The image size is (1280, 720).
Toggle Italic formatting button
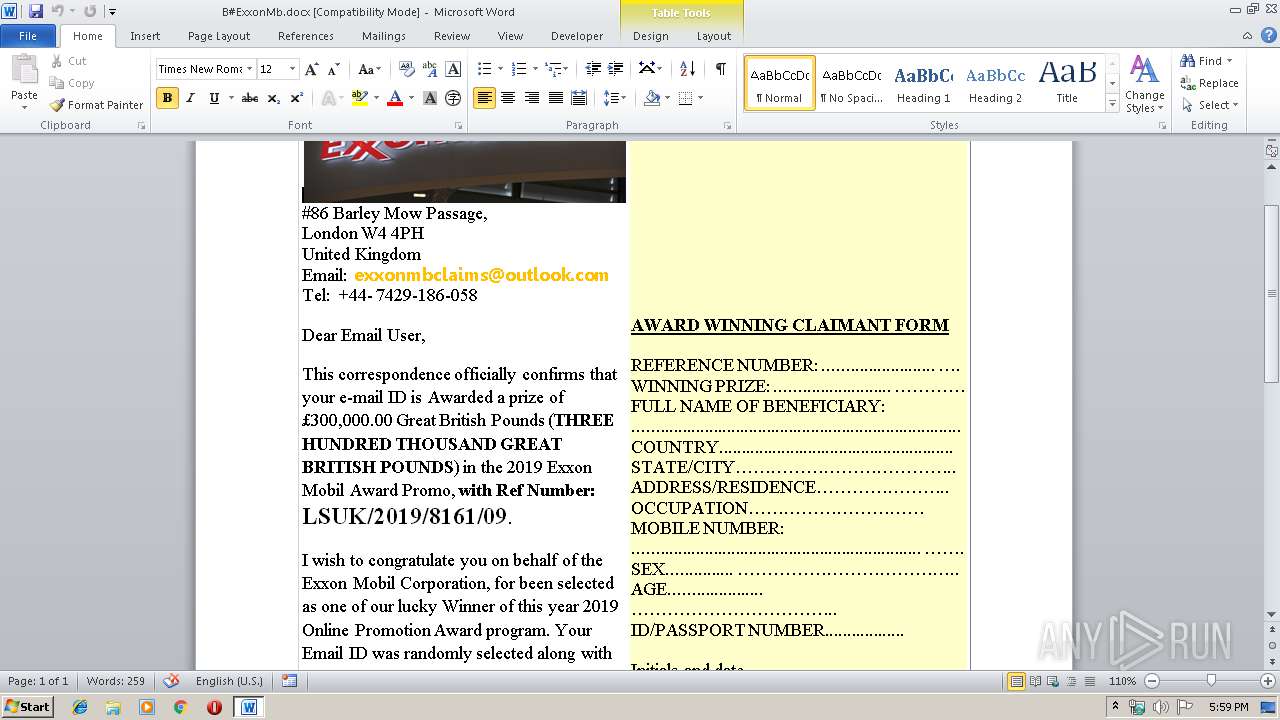190,98
